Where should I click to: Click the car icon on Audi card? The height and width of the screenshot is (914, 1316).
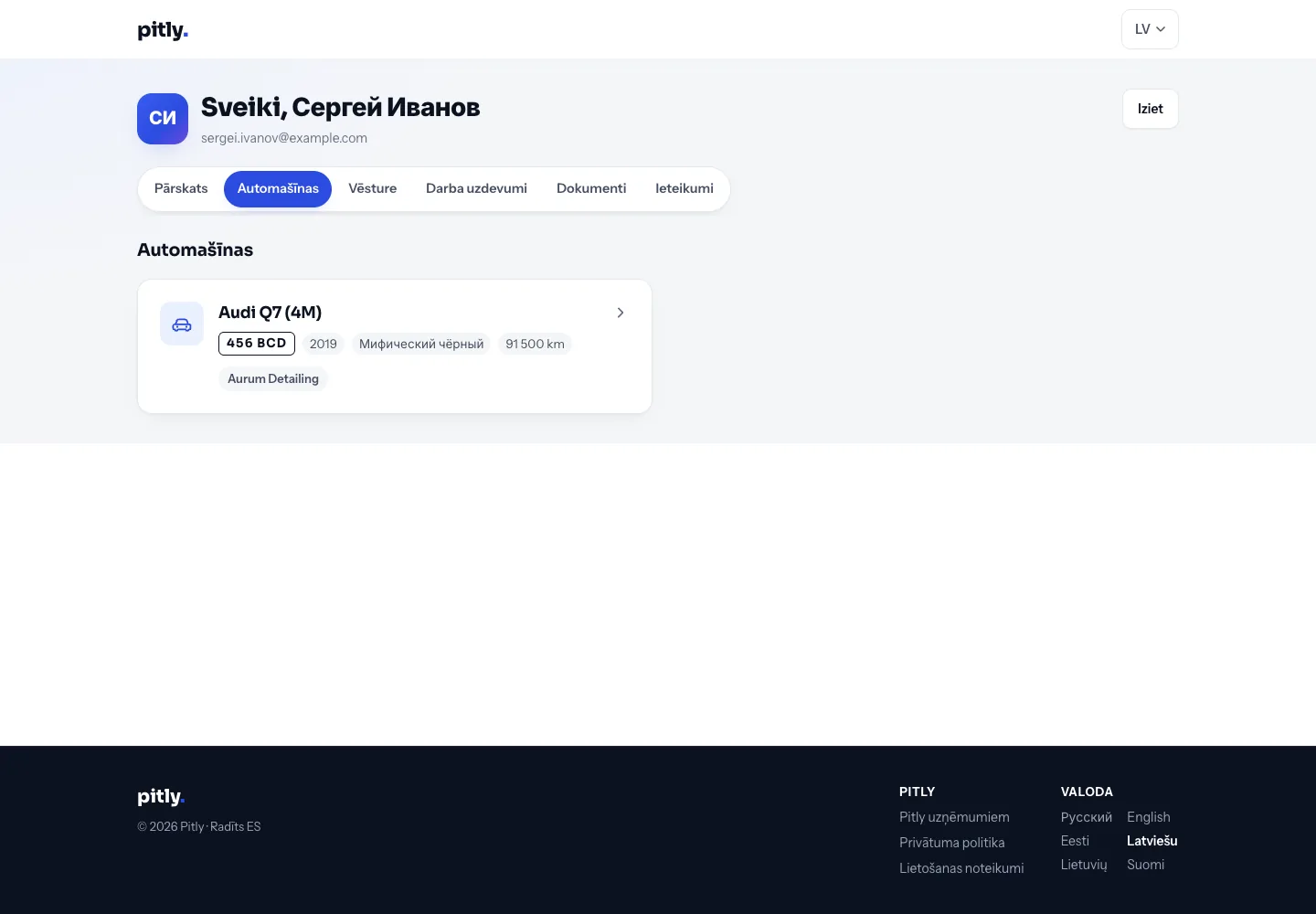pos(182,324)
